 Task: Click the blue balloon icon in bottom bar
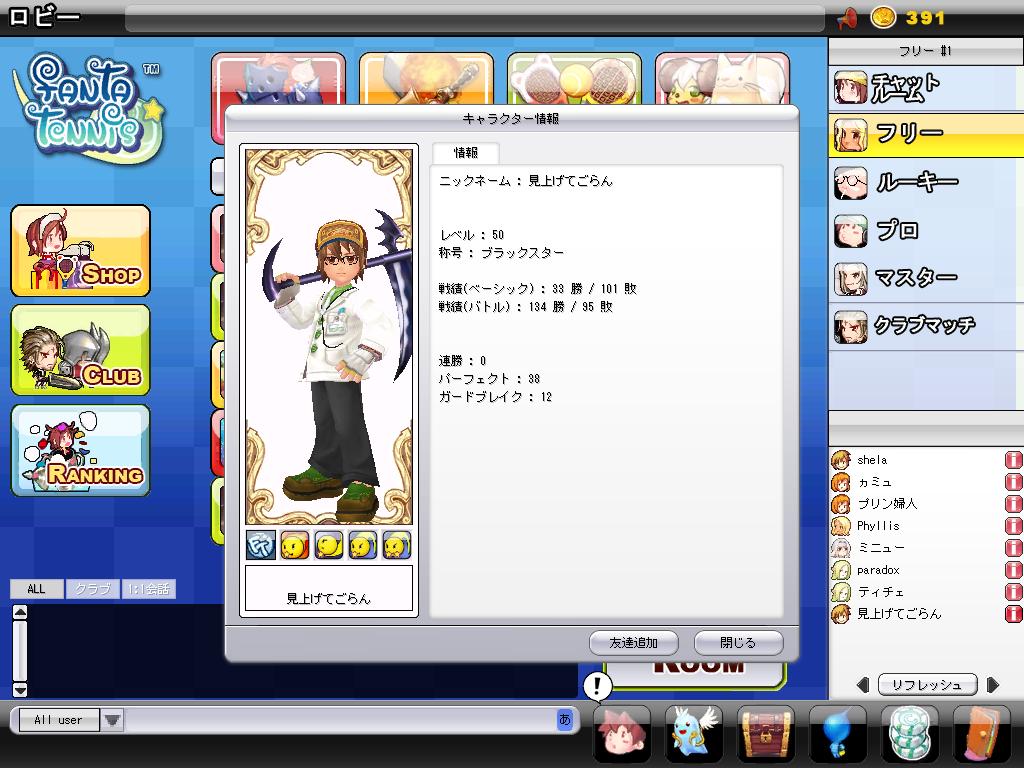pos(837,734)
